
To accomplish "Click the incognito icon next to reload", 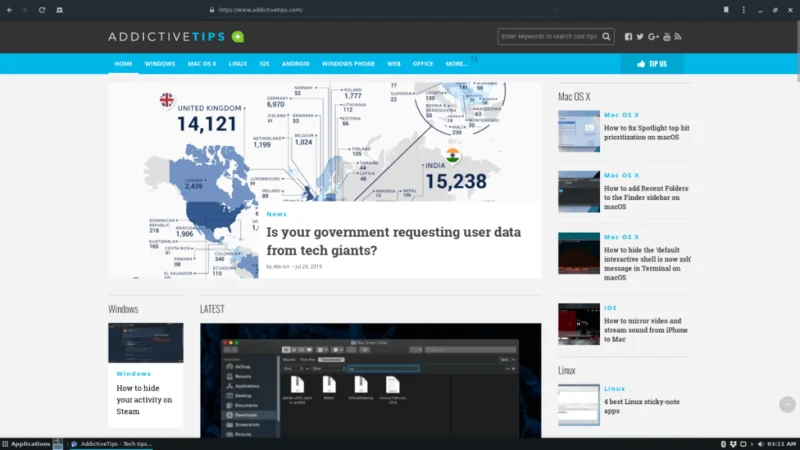I will tap(59, 10).
